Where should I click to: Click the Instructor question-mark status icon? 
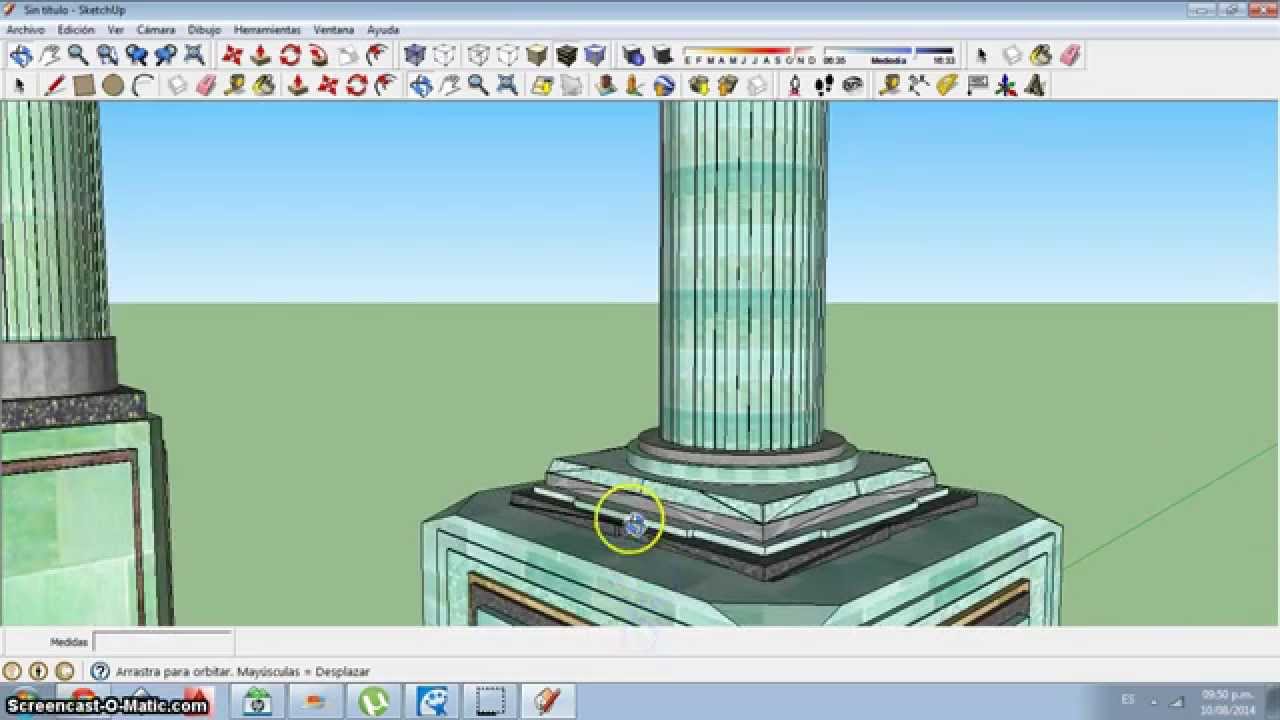pos(100,672)
